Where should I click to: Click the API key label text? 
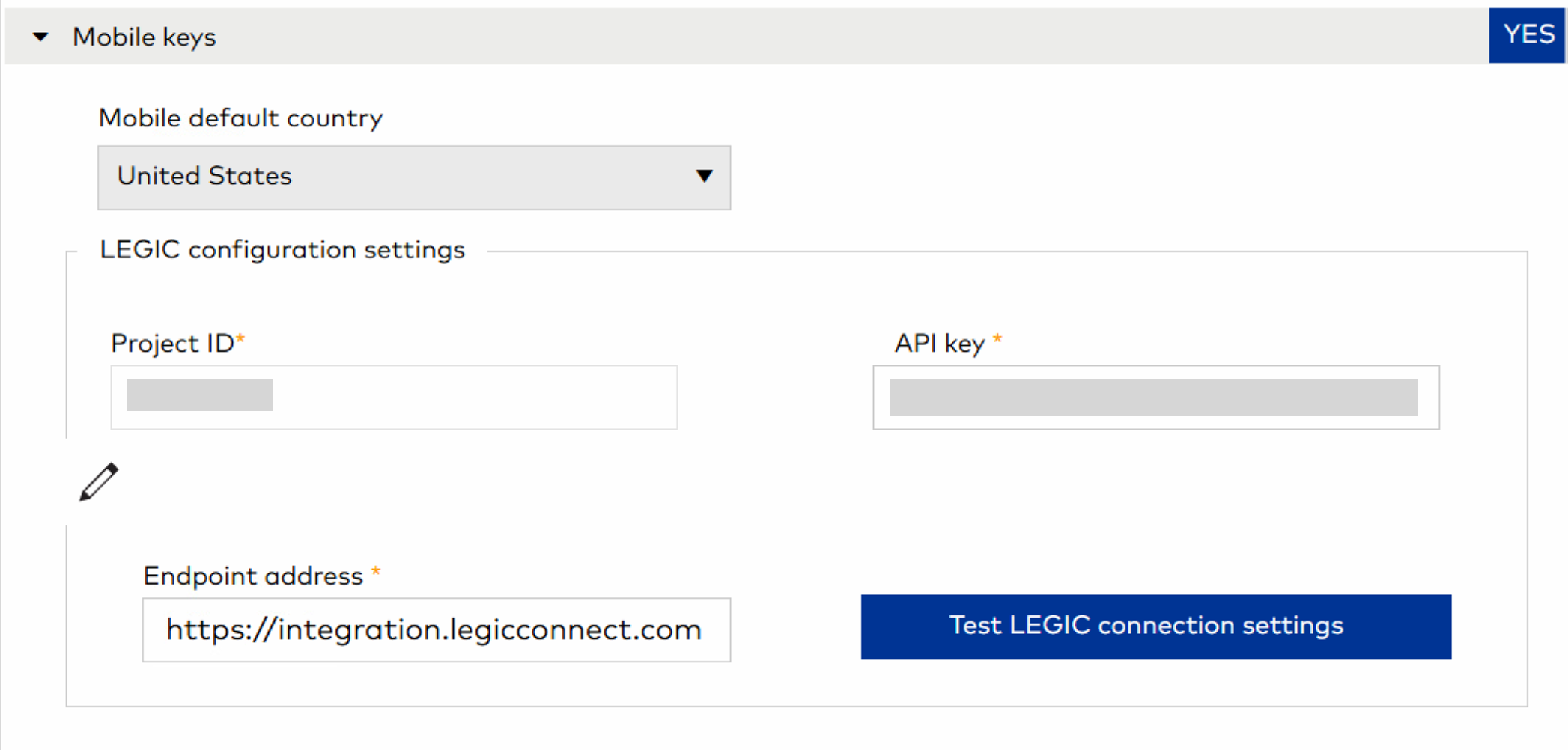(939, 344)
